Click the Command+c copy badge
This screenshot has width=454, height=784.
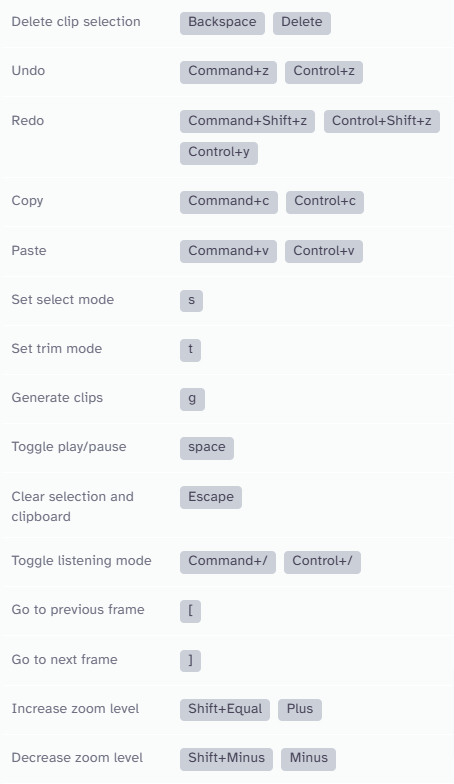click(228, 202)
